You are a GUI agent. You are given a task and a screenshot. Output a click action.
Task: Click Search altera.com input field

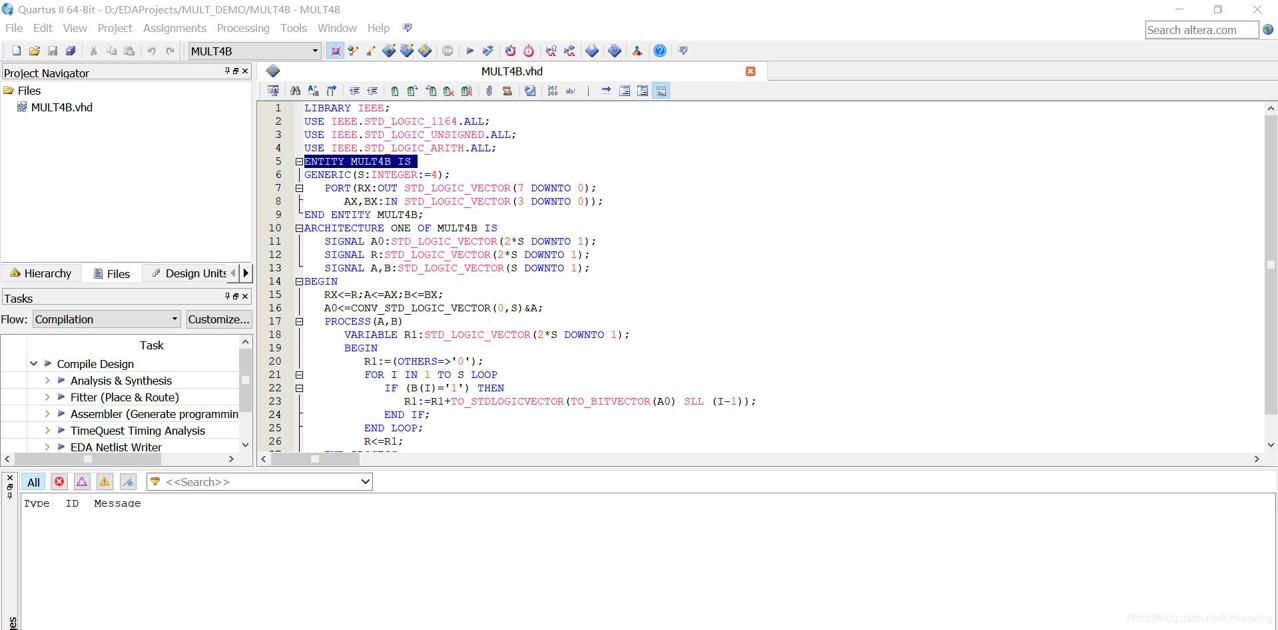point(1201,30)
